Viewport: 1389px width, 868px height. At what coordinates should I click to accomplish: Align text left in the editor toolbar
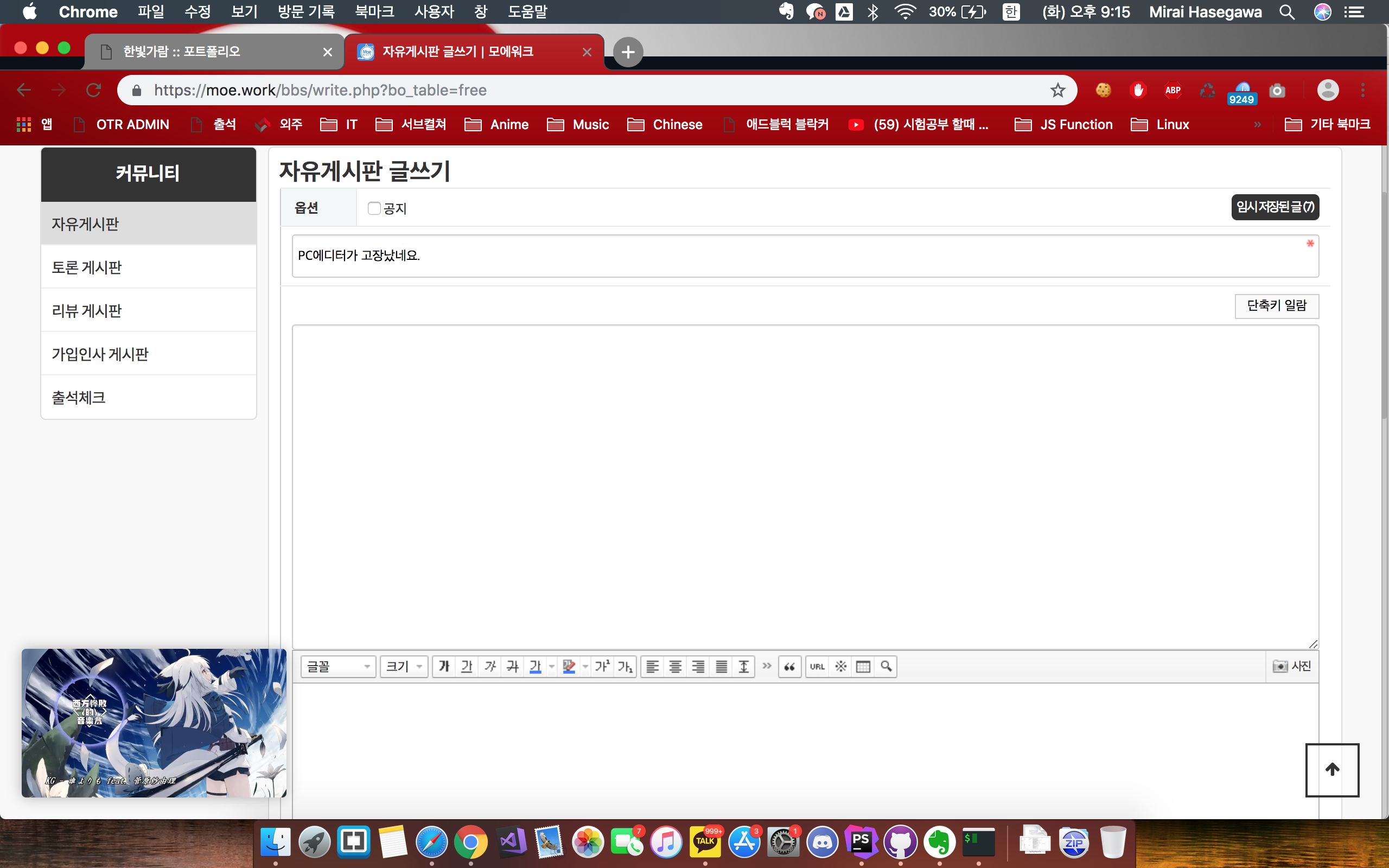click(x=653, y=667)
